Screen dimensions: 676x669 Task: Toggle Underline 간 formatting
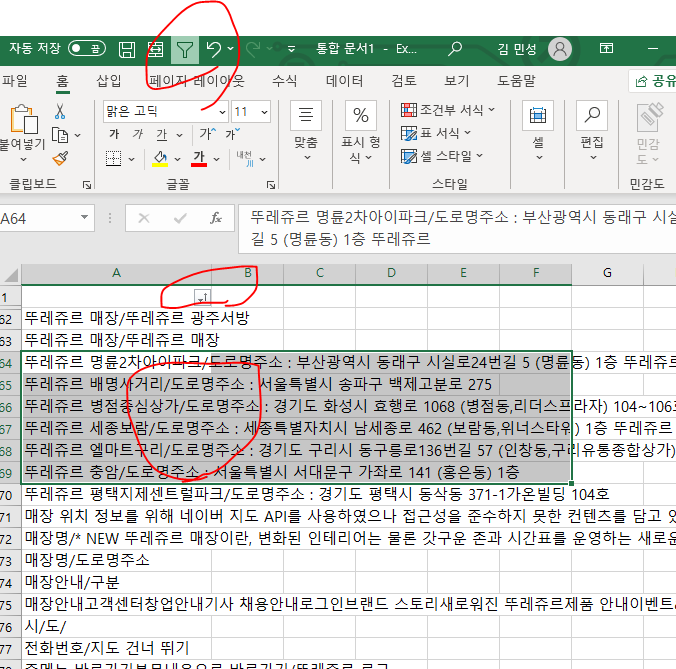(x=162, y=135)
